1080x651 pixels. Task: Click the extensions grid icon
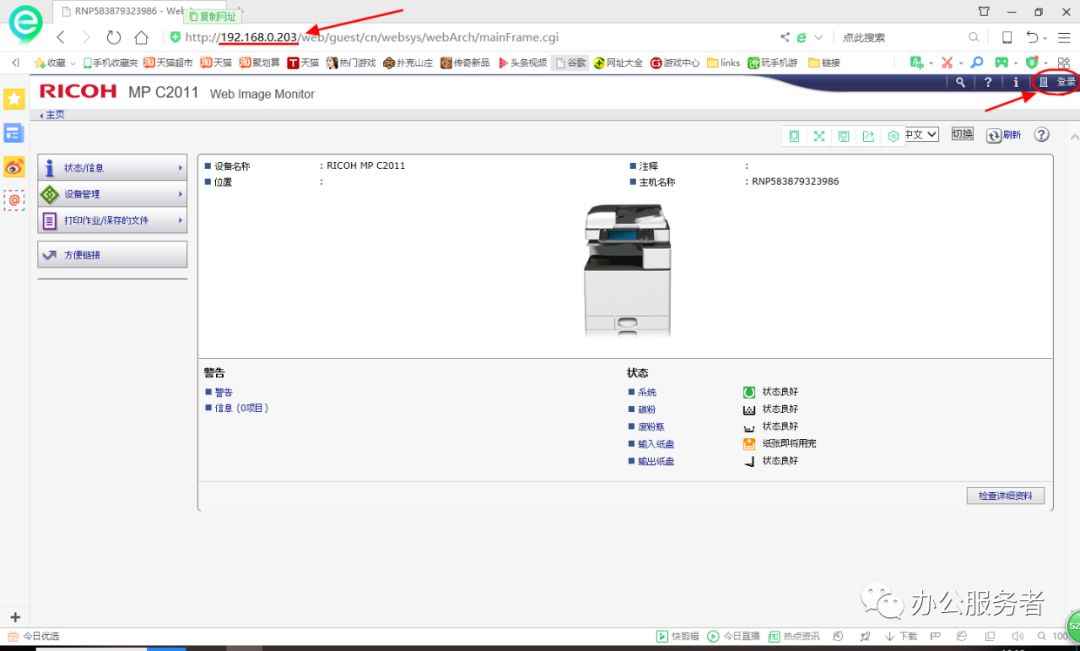1063,63
